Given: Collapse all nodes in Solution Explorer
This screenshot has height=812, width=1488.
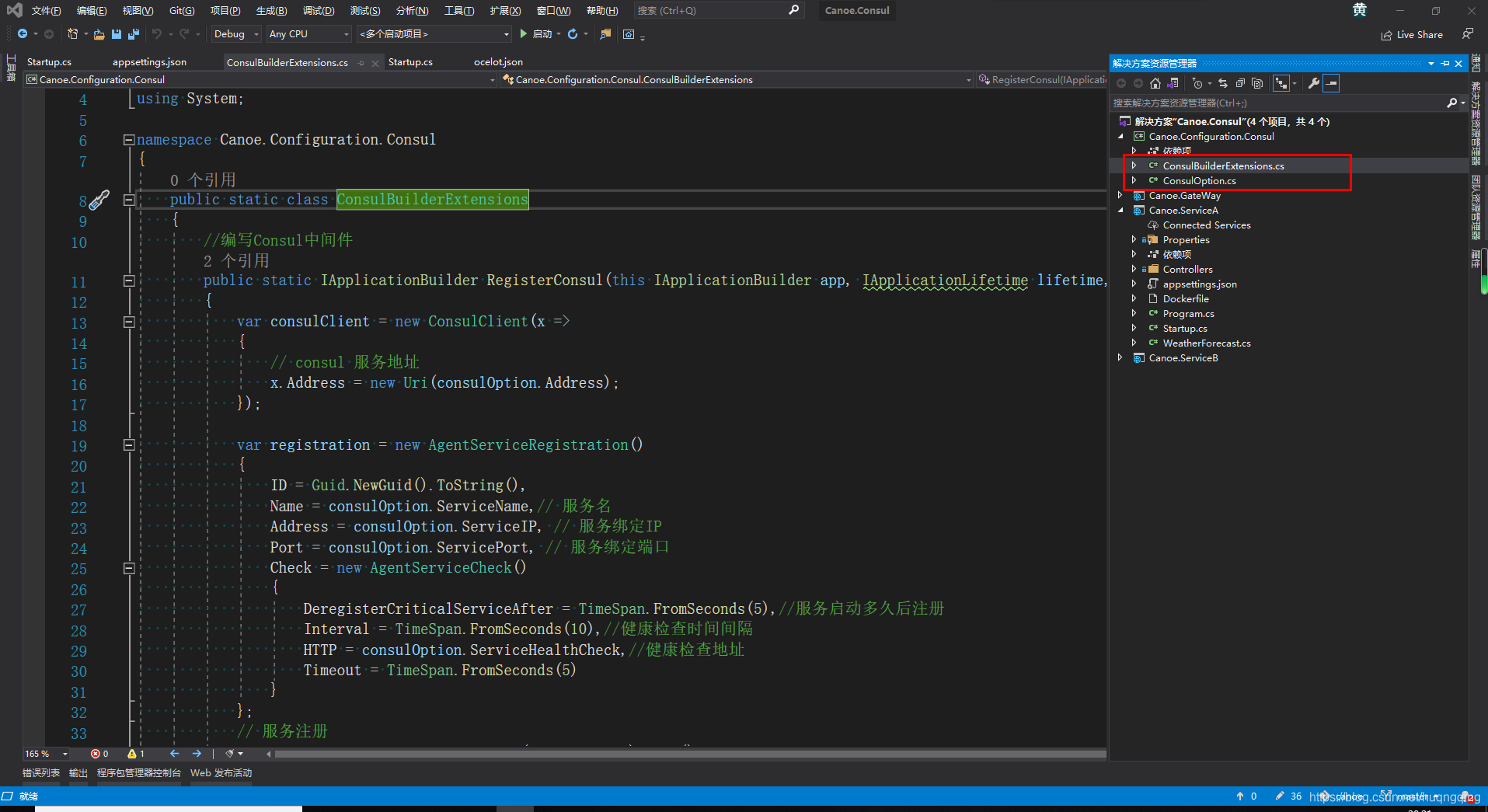Looking at the screenshot, I should coord(1240,83).
